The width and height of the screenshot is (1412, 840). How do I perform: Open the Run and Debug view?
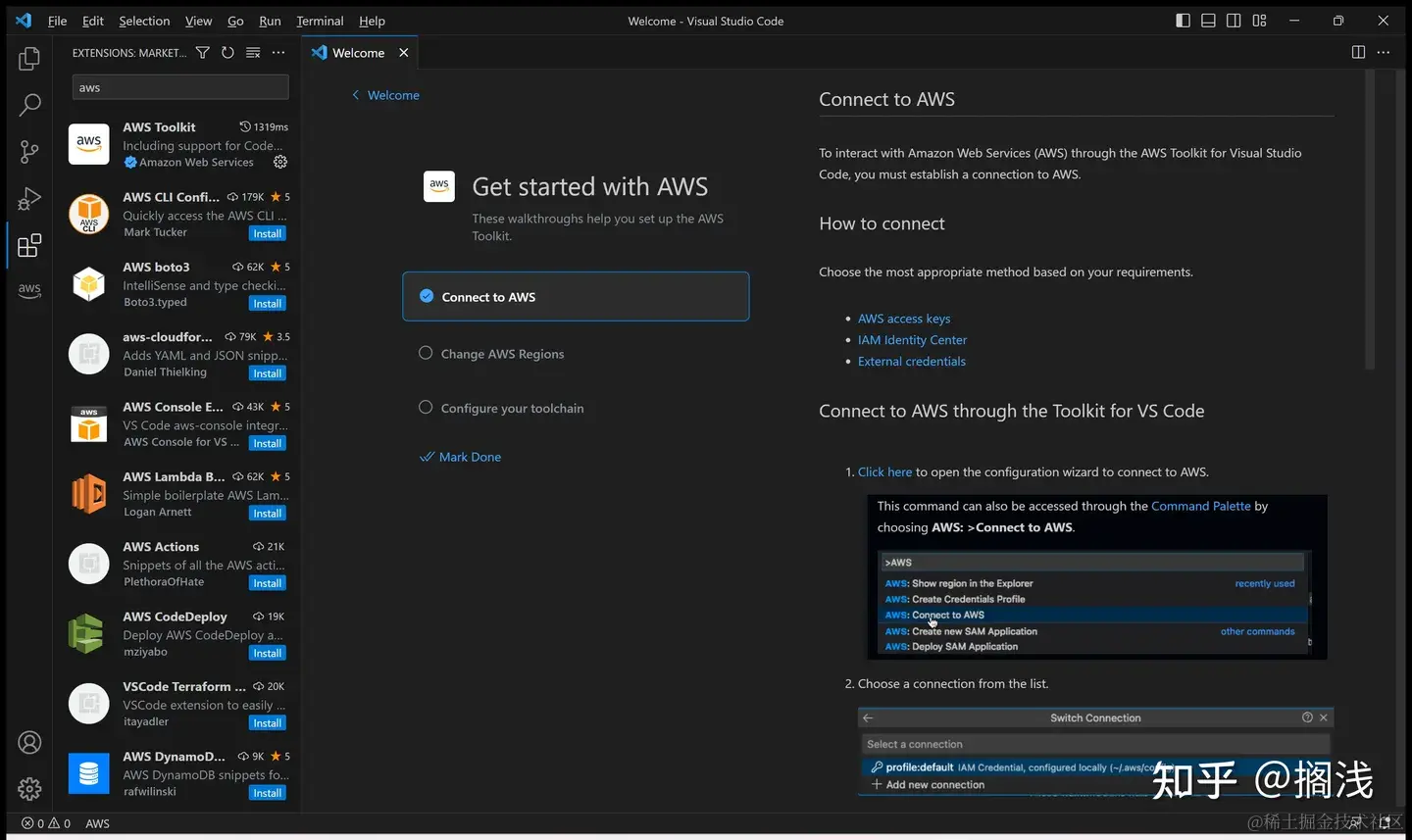(x=29, y=198)
